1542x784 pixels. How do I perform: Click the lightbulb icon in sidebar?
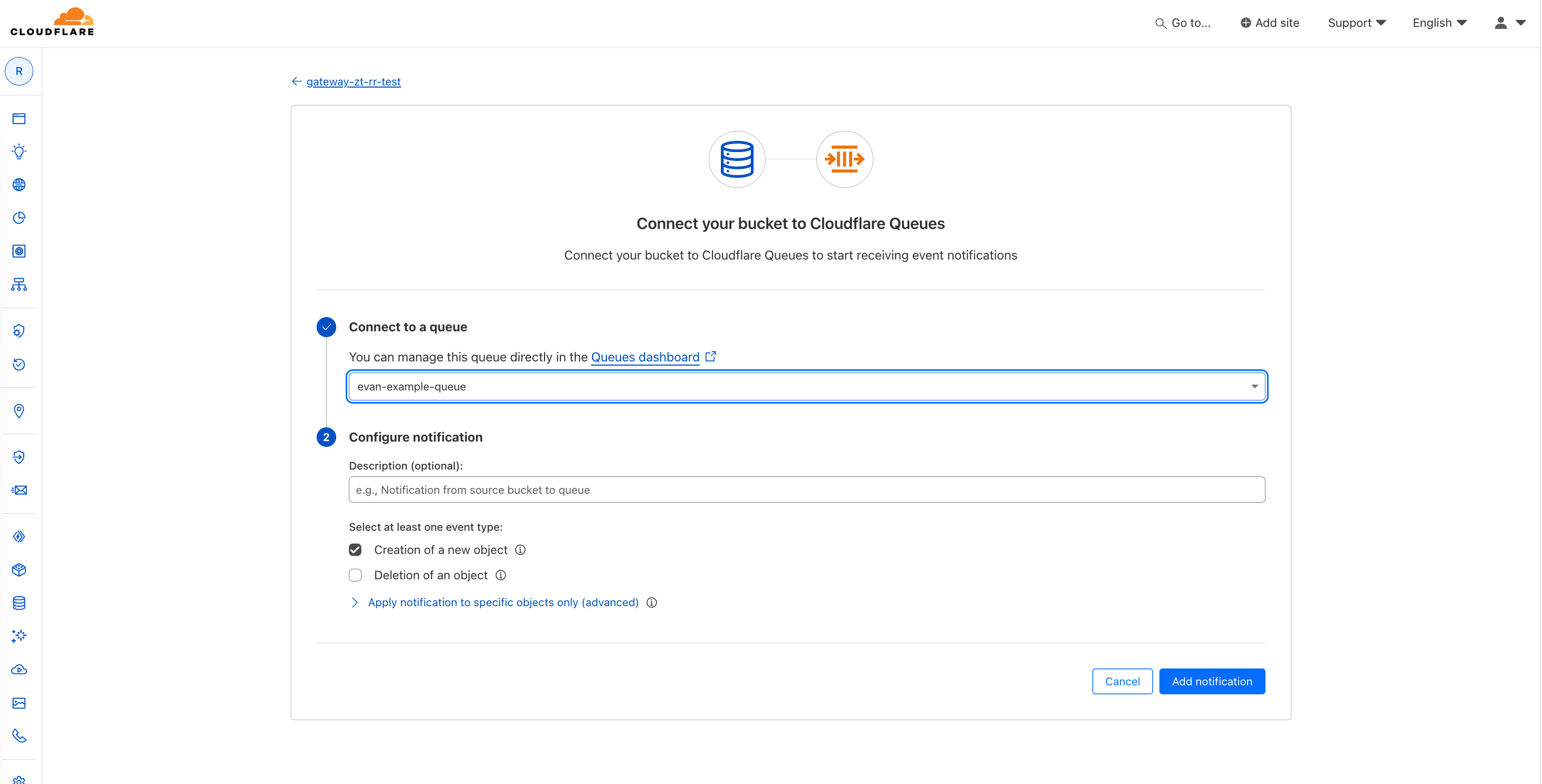[x=19, y=151]
